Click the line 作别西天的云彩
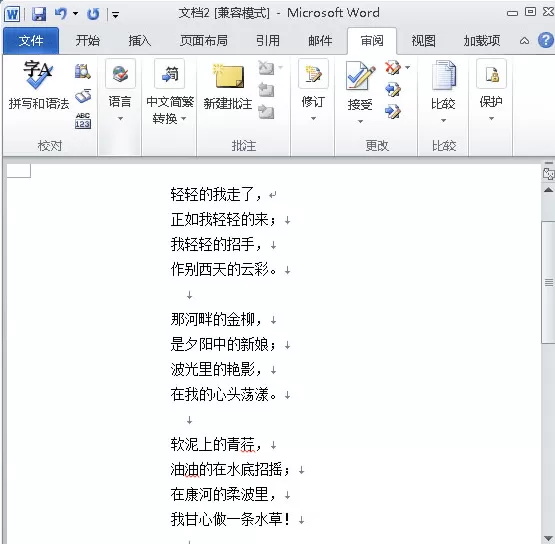The height and width of the screenshot is (544, 555). [223, 269]
